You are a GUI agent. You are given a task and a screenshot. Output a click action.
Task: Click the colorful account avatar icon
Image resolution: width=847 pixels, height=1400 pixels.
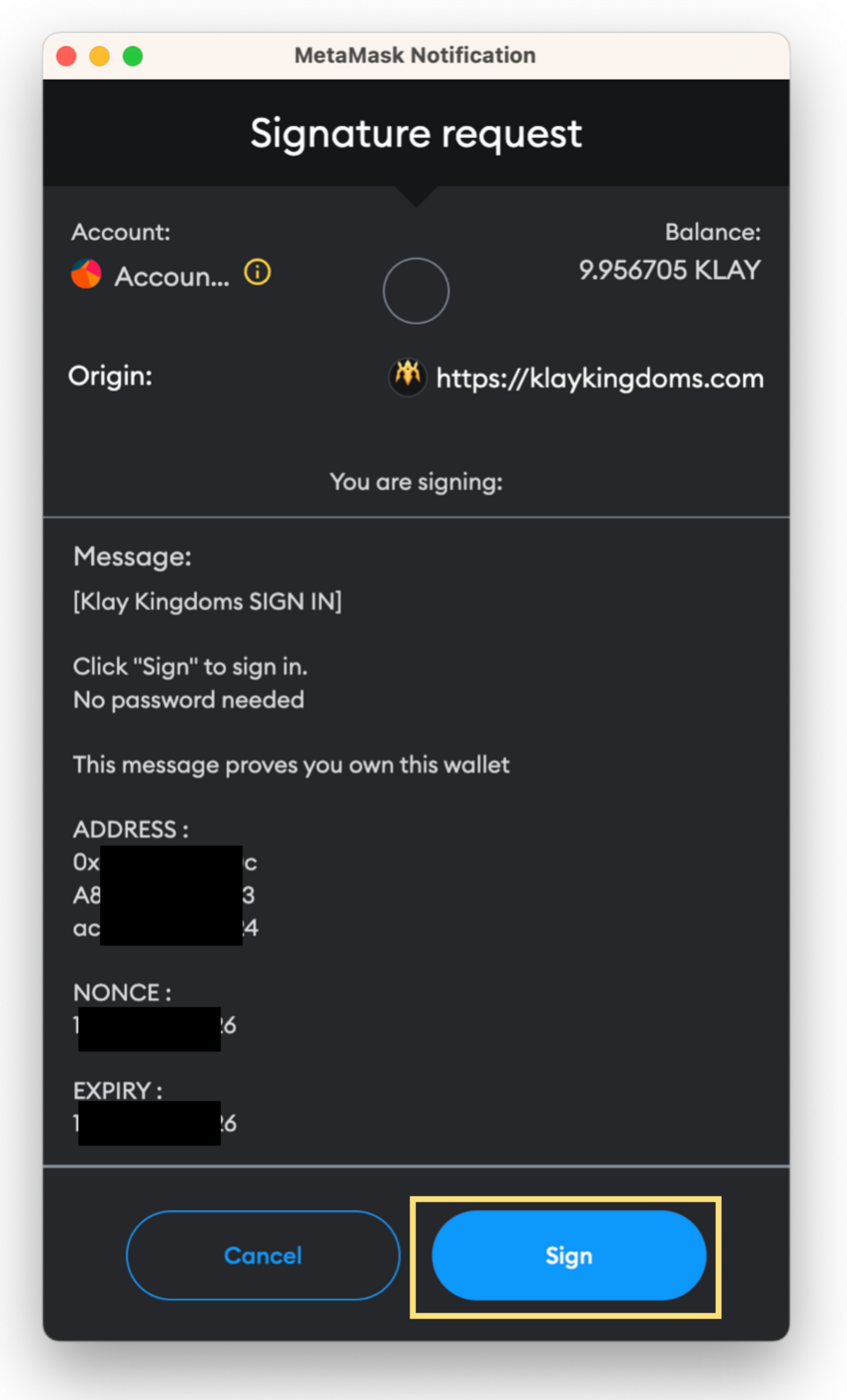tap(86, 274)
